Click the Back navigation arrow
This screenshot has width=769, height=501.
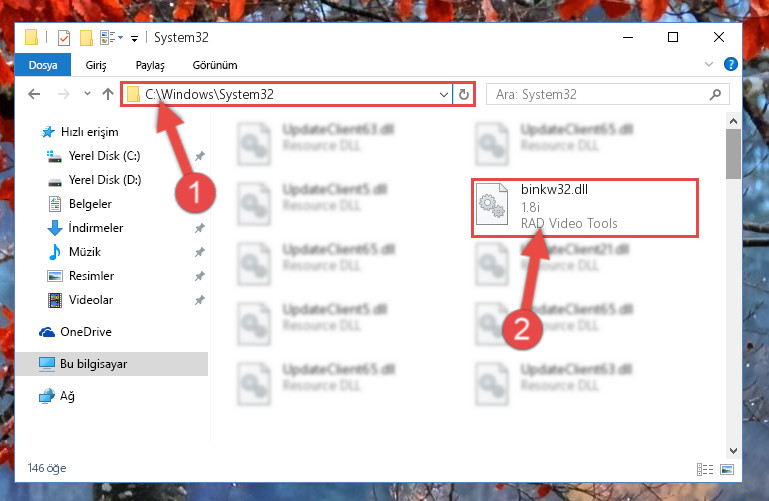(34, 94)
